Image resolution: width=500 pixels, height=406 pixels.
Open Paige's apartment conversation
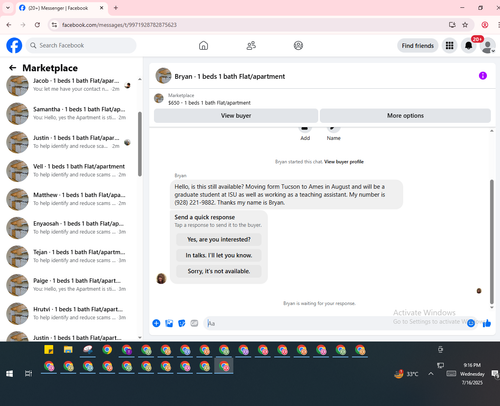tap(70, 285)
